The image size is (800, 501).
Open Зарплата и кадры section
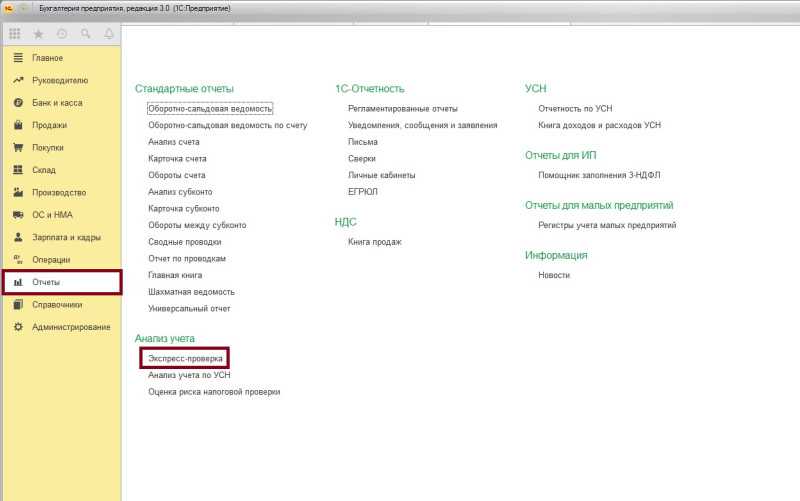(66, 237)
